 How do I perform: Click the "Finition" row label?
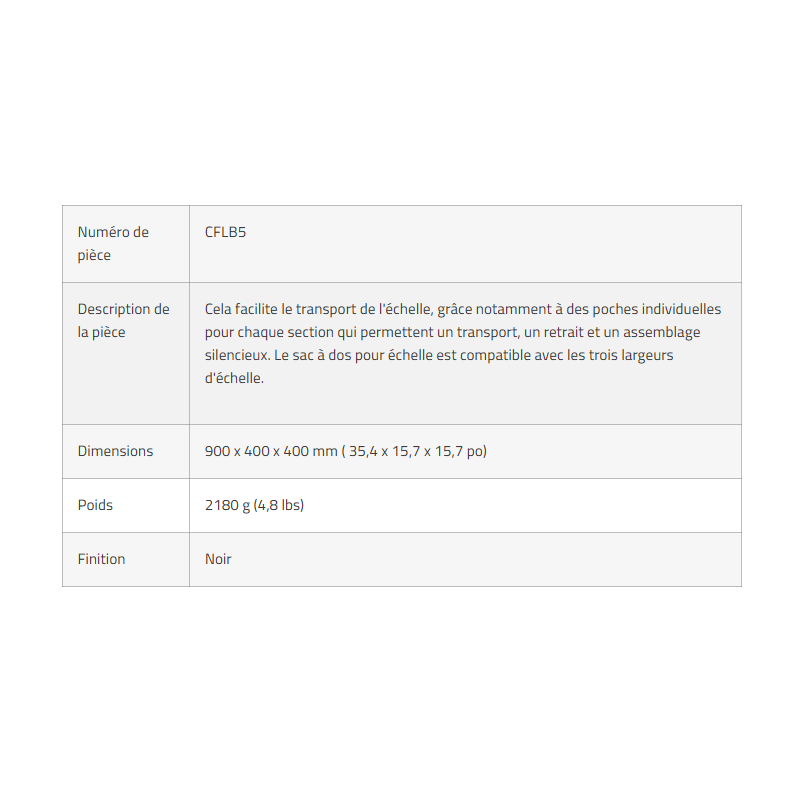point(101,559)
